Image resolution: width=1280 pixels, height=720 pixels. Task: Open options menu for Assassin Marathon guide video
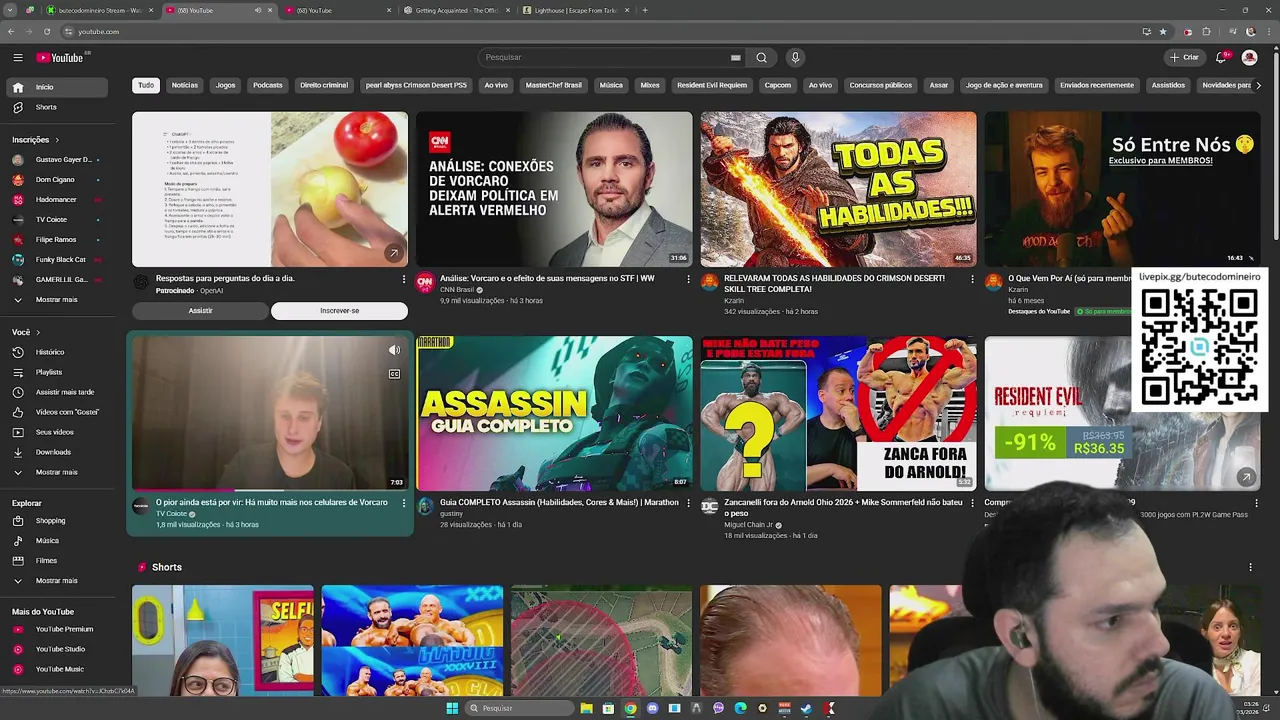pyautogui.click(x=688, y=503)
